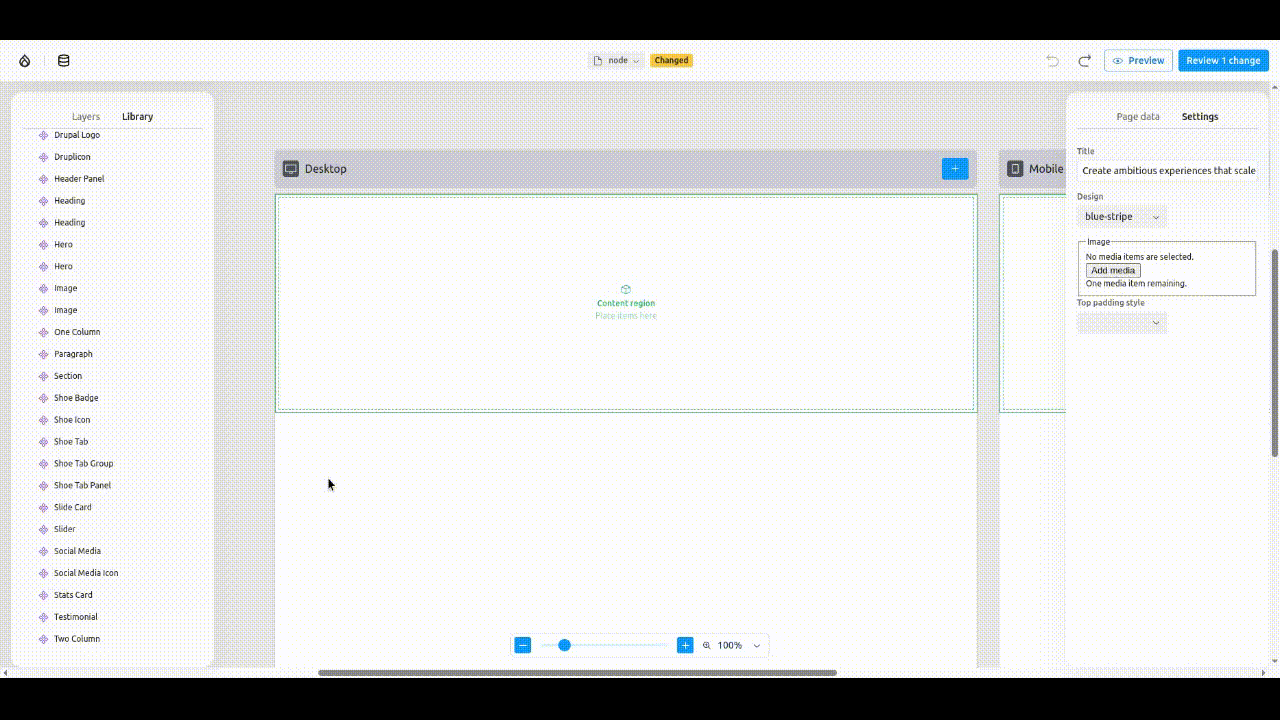1280x720 pixels.
Task: Open the Page data tab
Action: 1137,116
